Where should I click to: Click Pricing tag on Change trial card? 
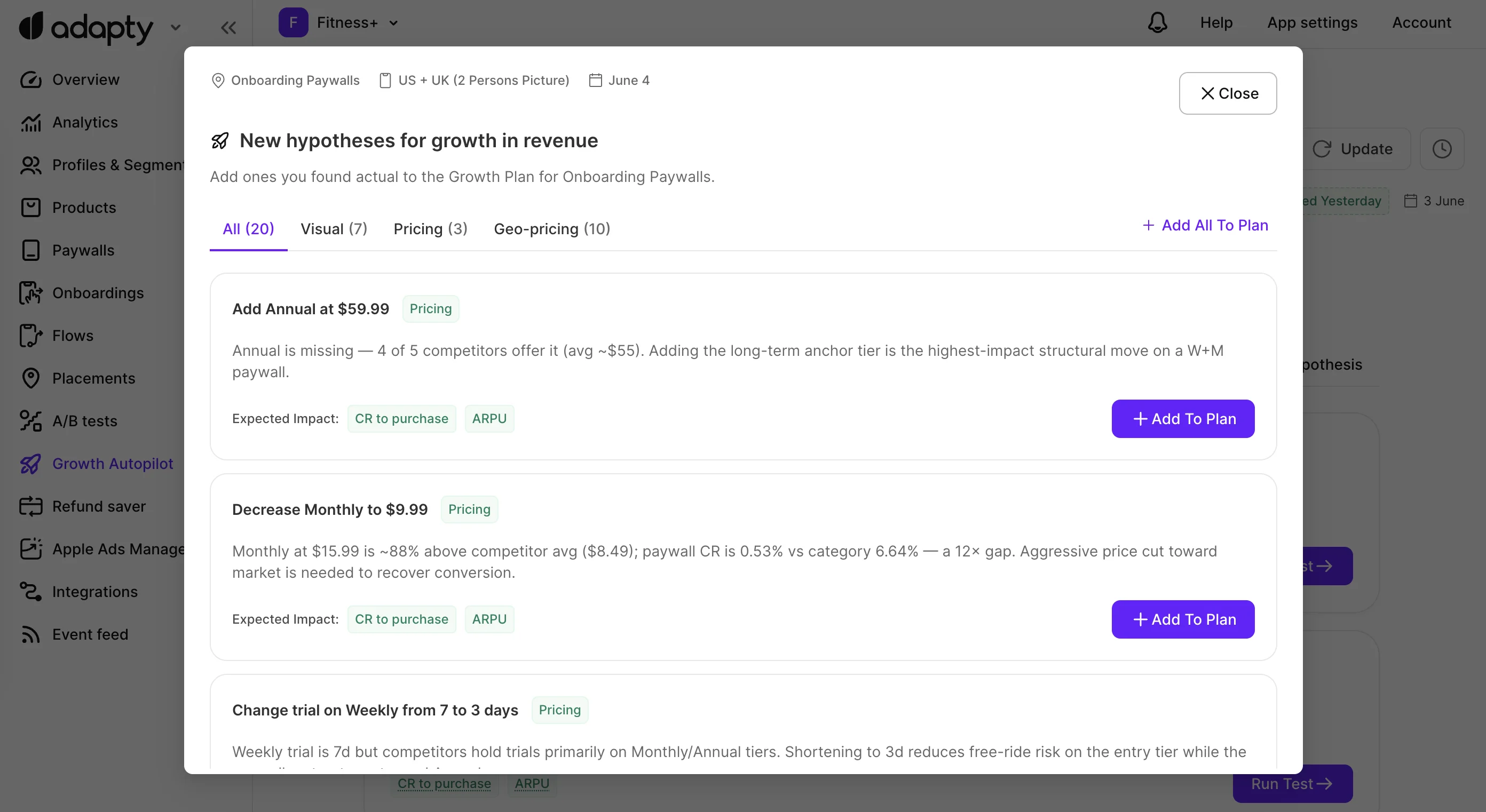559,710
